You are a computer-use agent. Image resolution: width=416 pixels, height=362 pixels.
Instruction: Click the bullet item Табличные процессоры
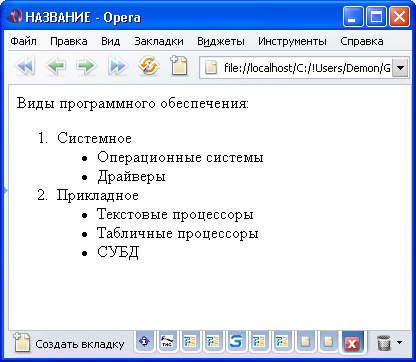[178, 233]
